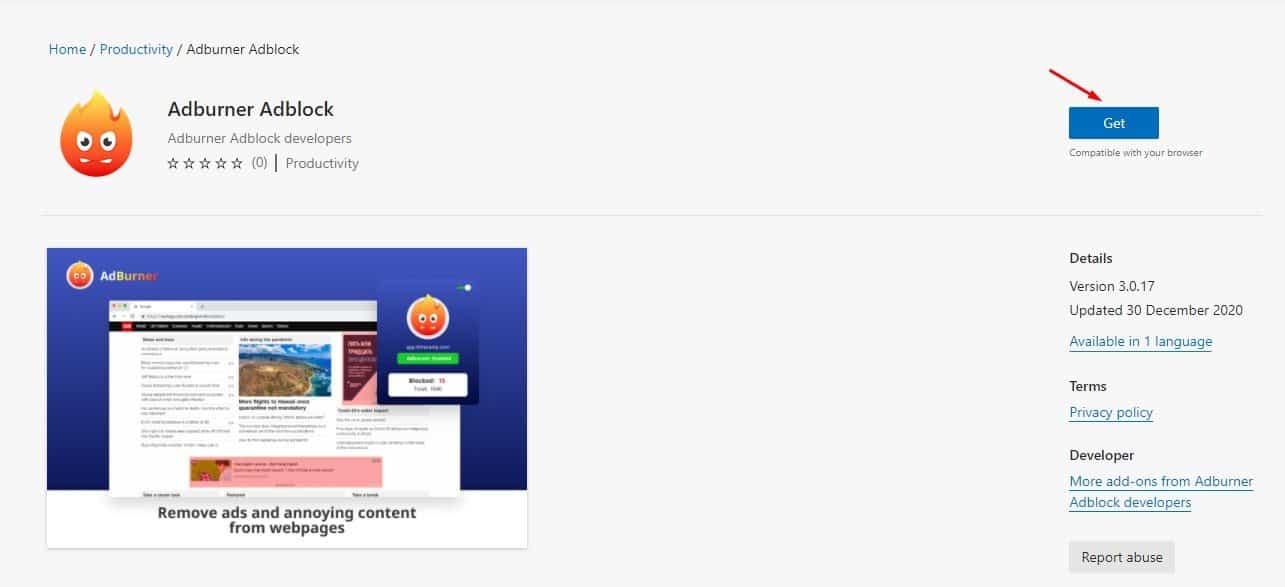Image resolution: width=1285 pixels, height=587 pixels.
Task: Select the fifth rating star
Action: click(x=237, y=163)
